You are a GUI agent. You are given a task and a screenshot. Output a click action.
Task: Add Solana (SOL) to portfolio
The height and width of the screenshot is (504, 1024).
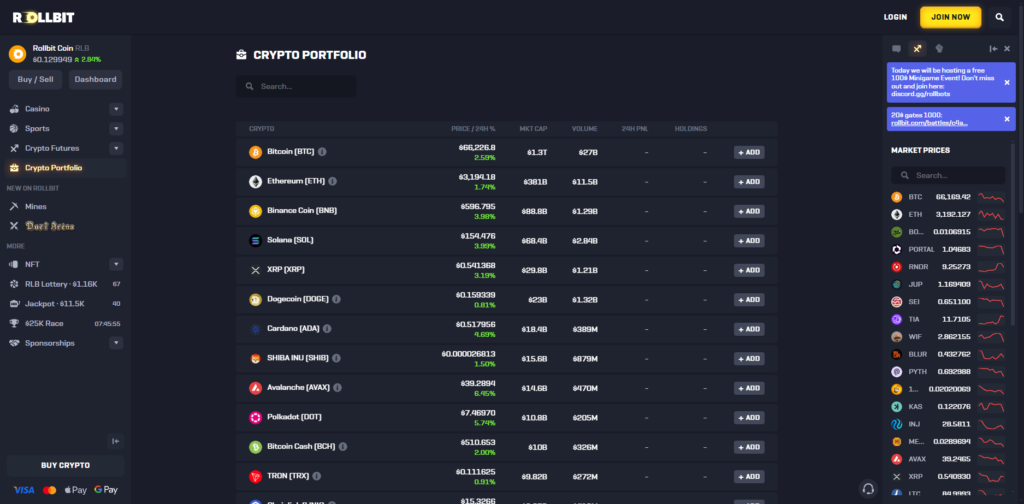(x=749, y=240)
